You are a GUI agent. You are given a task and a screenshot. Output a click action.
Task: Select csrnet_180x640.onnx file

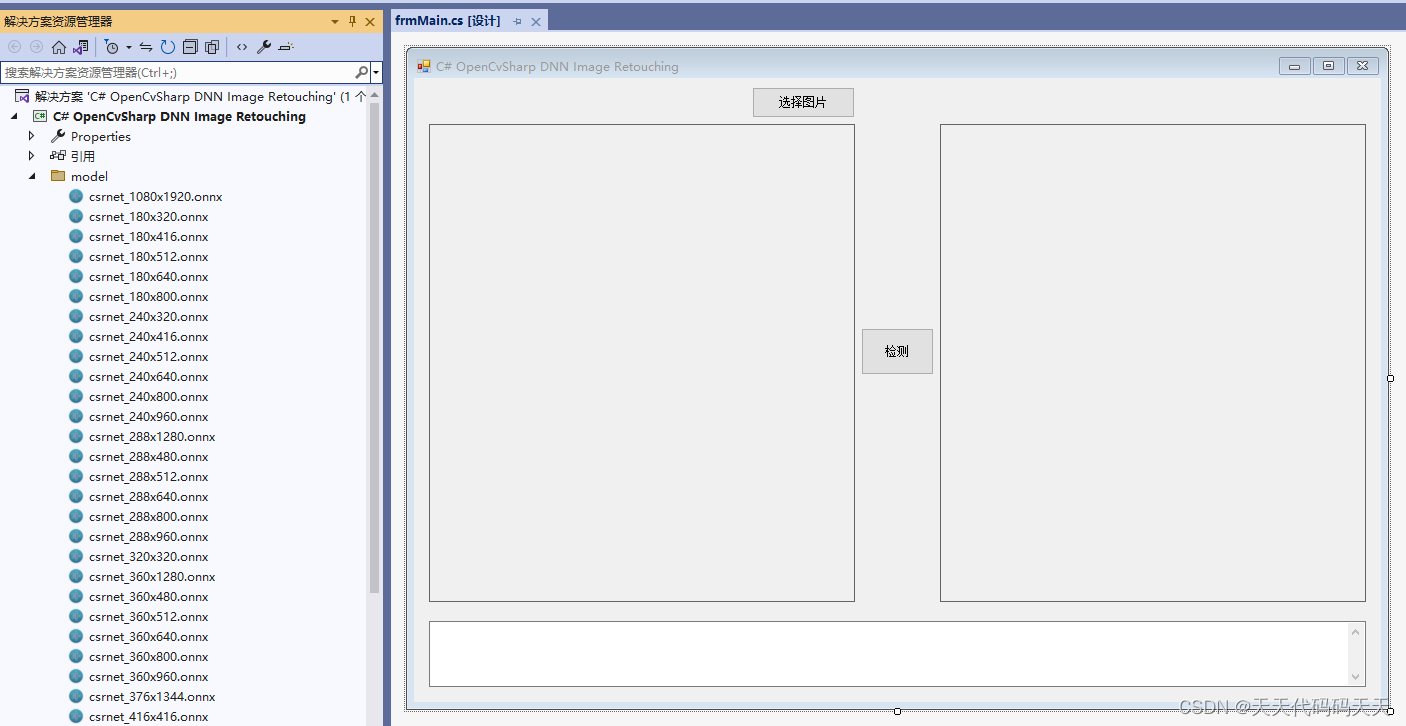[x=148, y=277]
